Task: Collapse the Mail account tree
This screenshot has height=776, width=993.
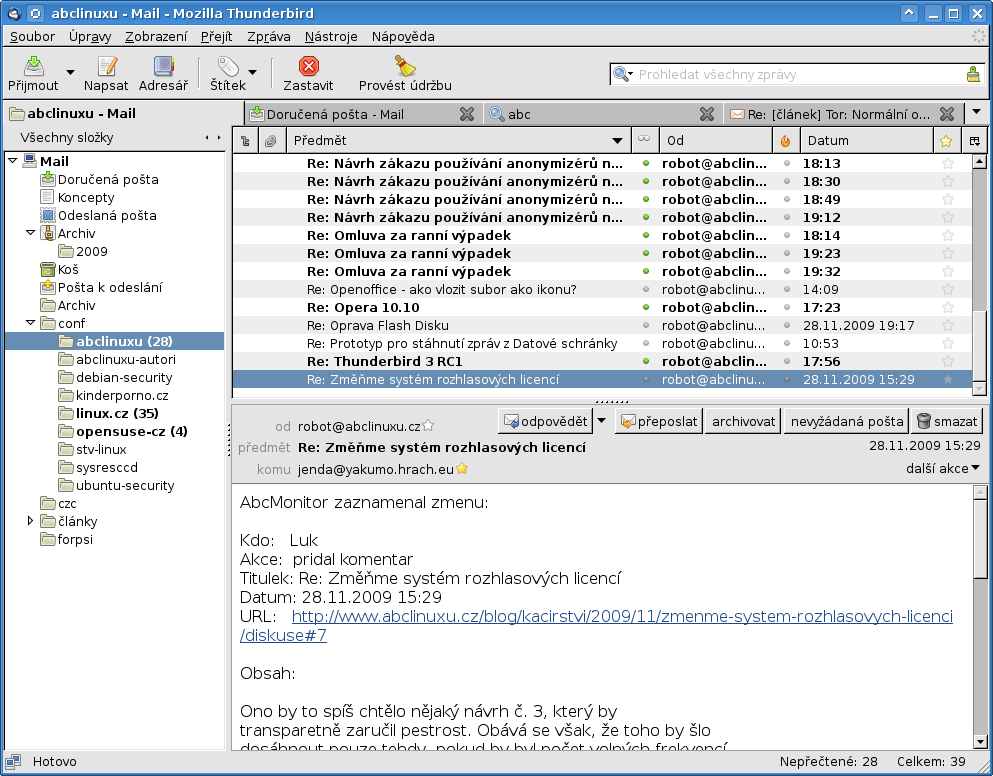Action: point(13,161)
